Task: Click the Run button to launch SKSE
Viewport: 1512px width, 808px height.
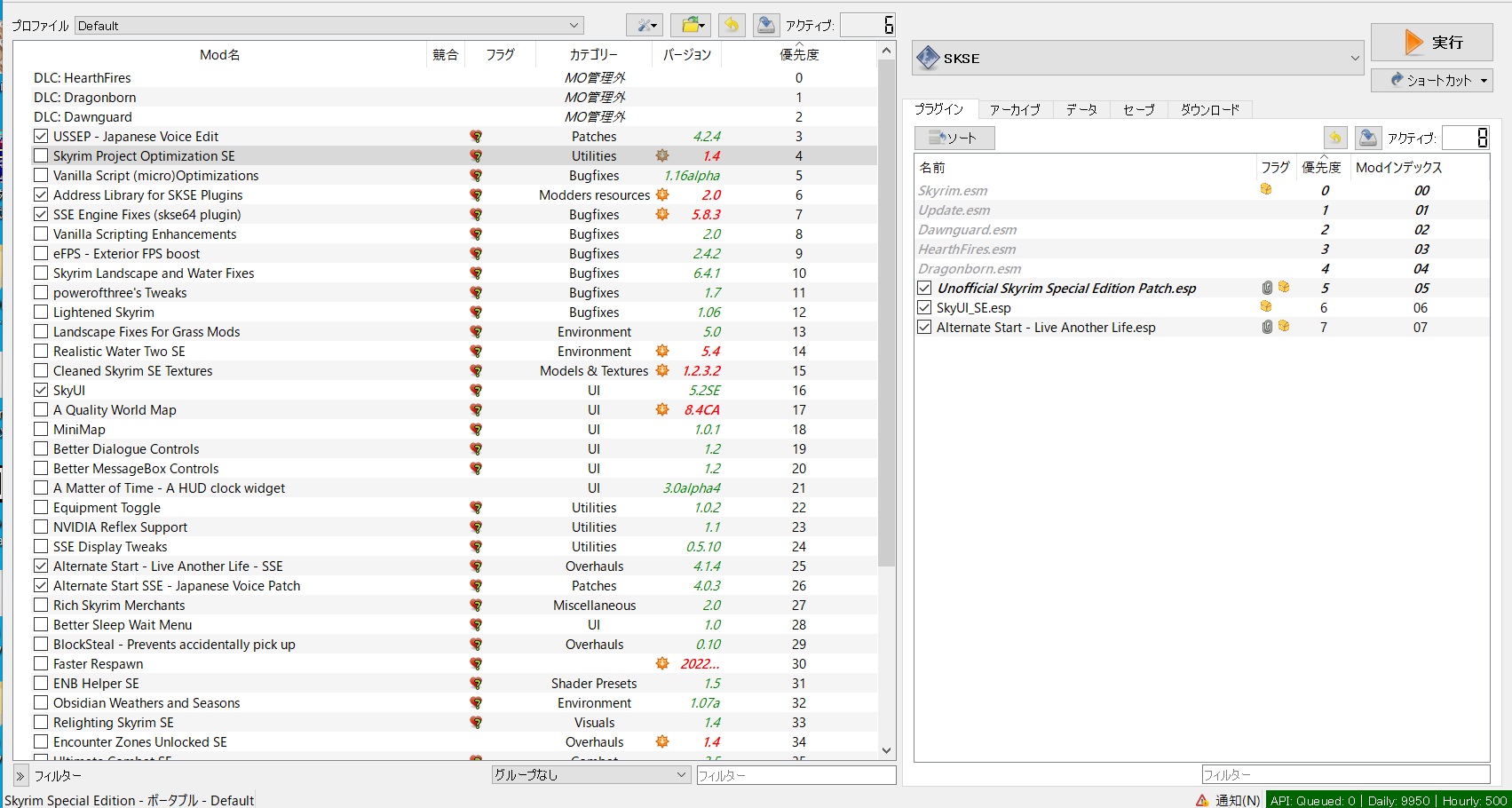Action: click(x=1432, y=42)
